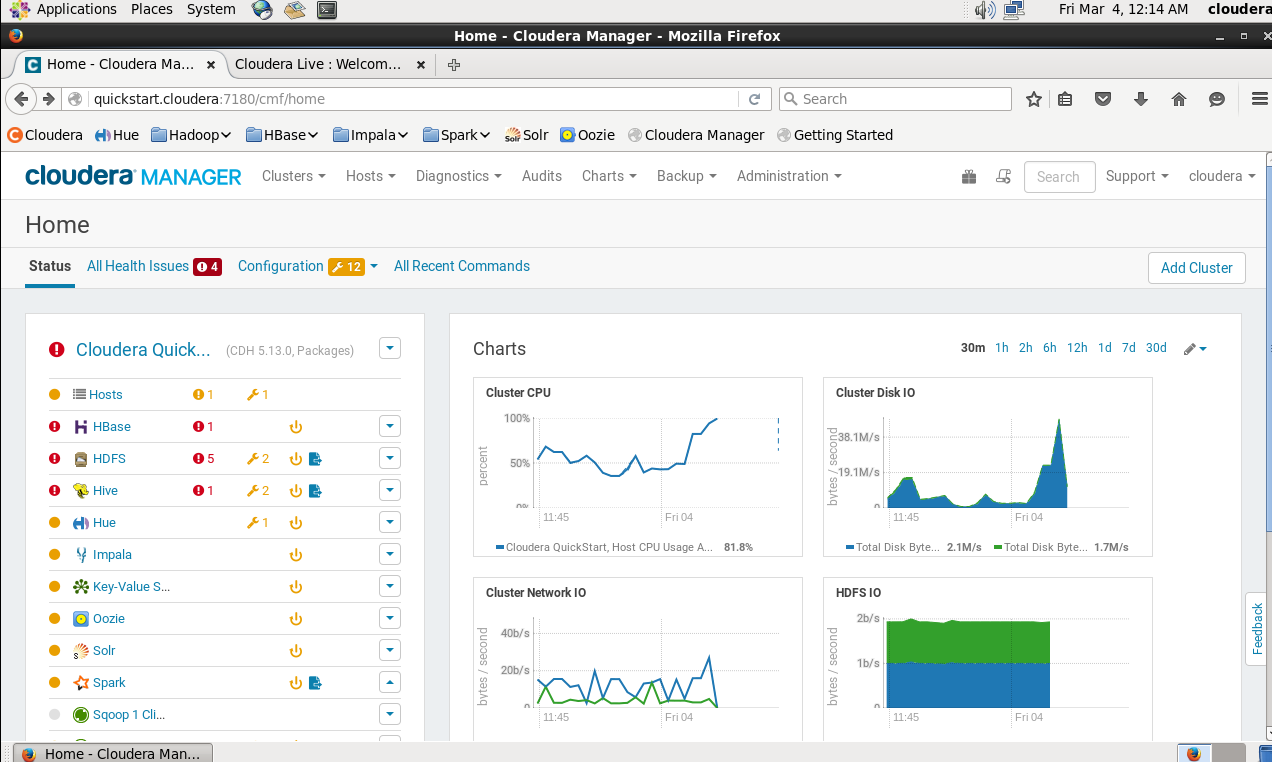This screenshot has height=762, width=1272.
Task: Open the Hue bookmark in toolbar
Action: [117, 135]
